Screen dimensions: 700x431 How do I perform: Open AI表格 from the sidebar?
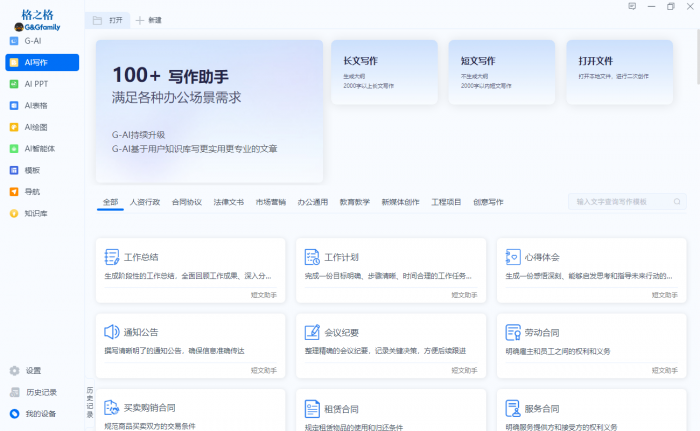35,105
